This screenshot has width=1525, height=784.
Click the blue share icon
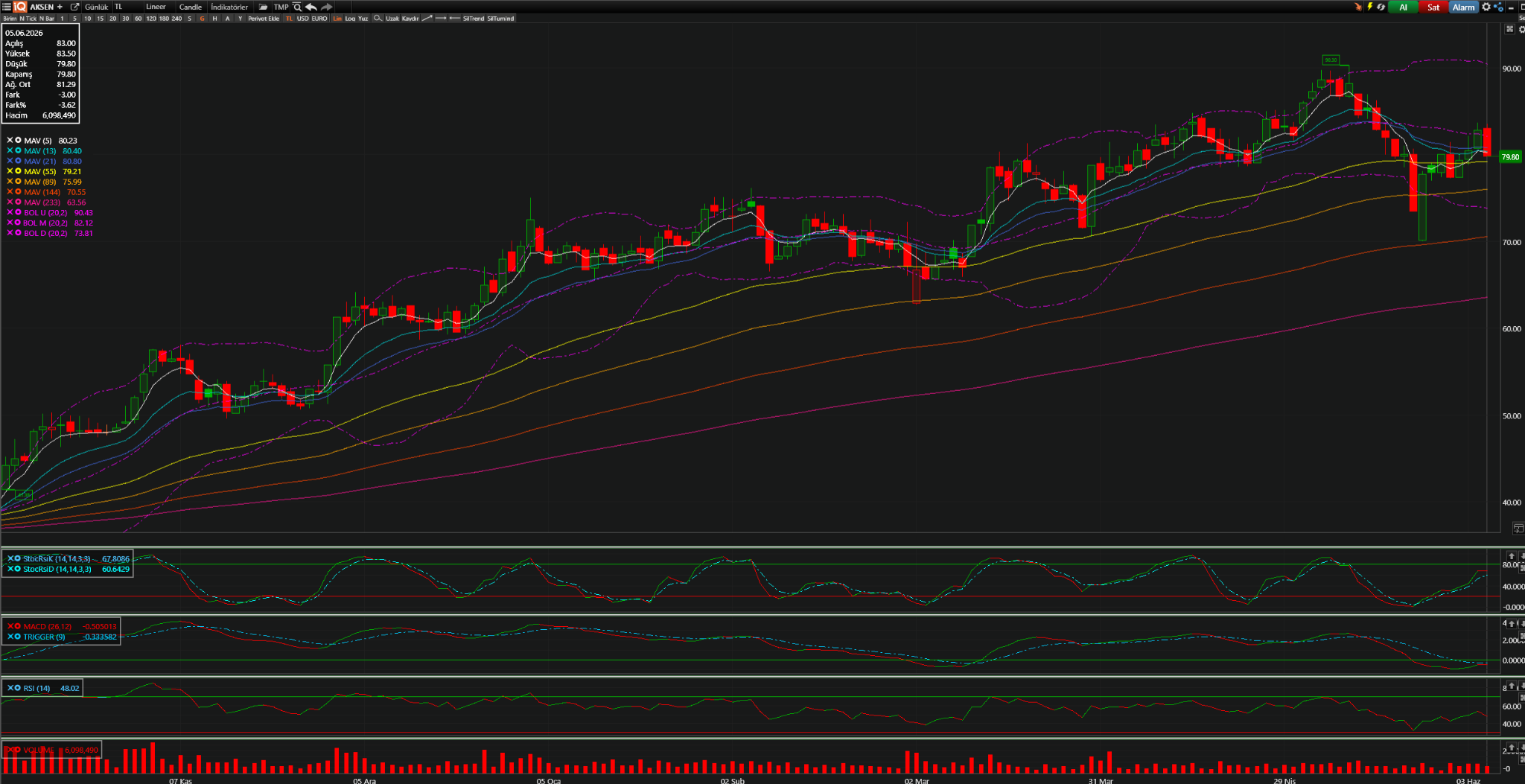1498,7
